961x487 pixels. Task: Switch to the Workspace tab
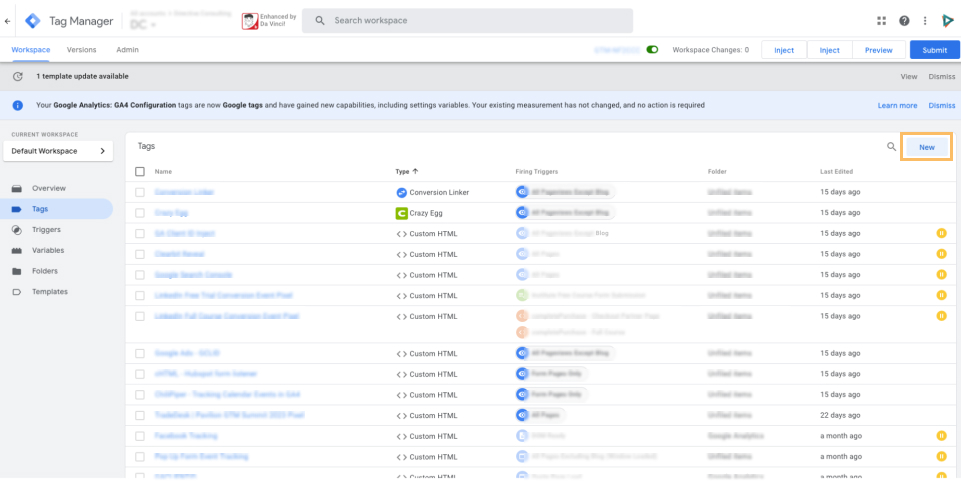click(x=31, y=50)
